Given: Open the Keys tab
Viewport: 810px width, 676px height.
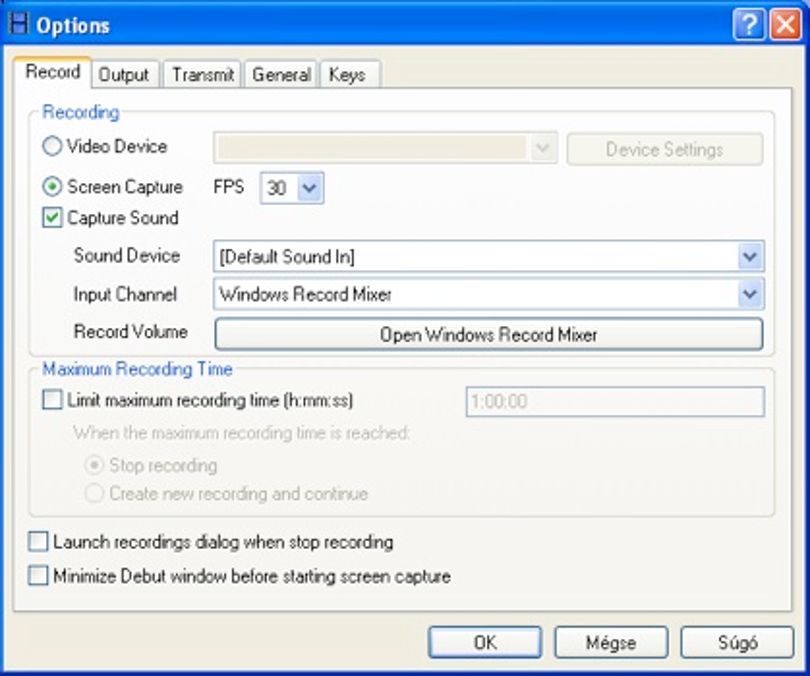Looking at the screenshot, I should [x=348, y=75].
